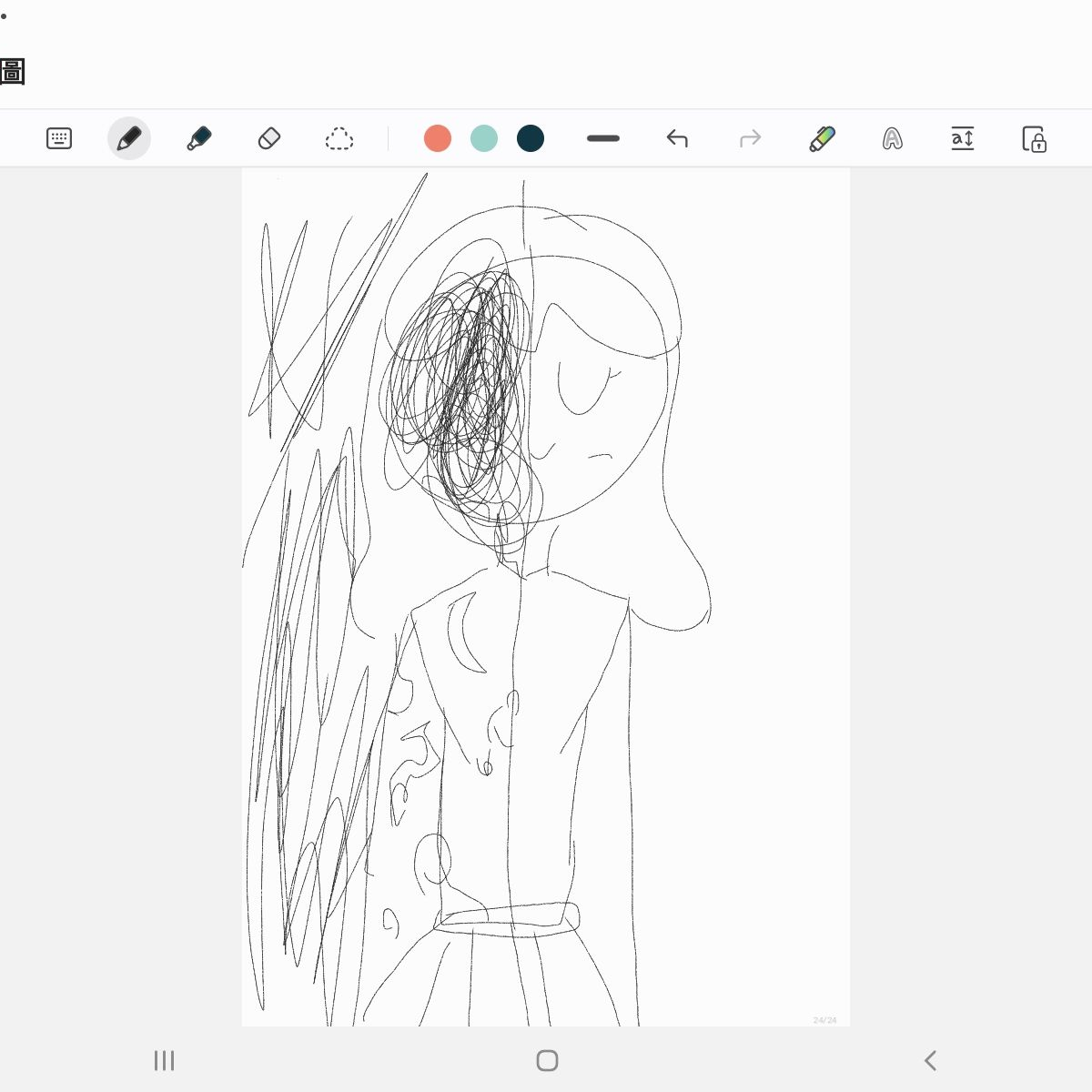This screenshot has height=1092, width=1092.
Task: Select the Eraser tool
Action: tap(269, 138)
